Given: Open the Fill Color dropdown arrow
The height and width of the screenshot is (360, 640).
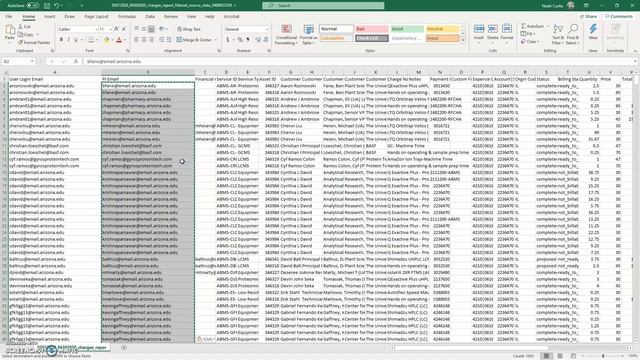Looking at the screenshot, I should pyautogui.click(x=112, y=40).
